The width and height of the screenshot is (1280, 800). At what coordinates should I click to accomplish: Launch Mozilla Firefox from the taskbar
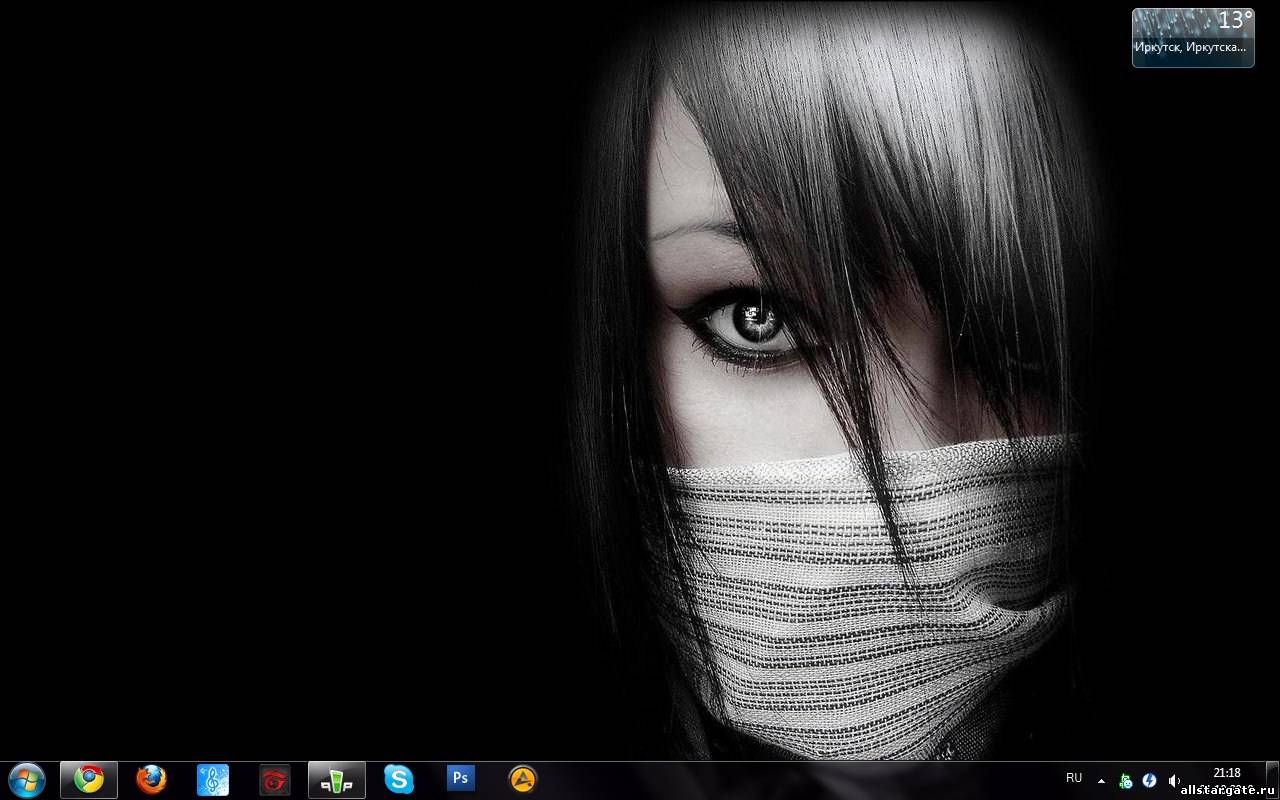pos(151,779)
